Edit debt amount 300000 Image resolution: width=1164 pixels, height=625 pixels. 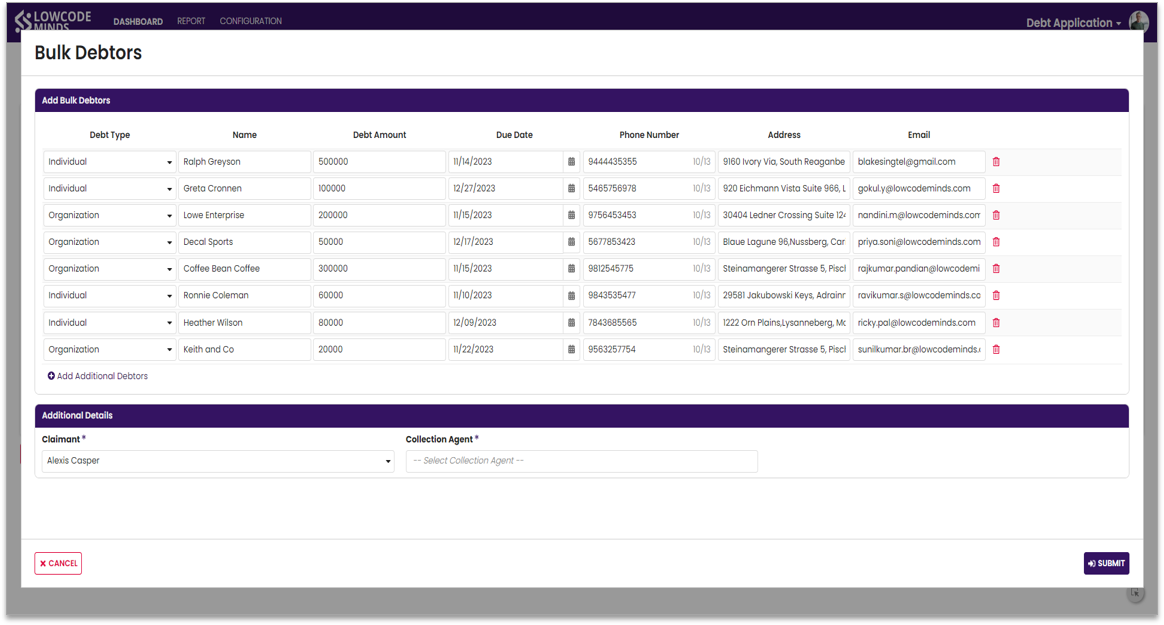coord(379,269)
